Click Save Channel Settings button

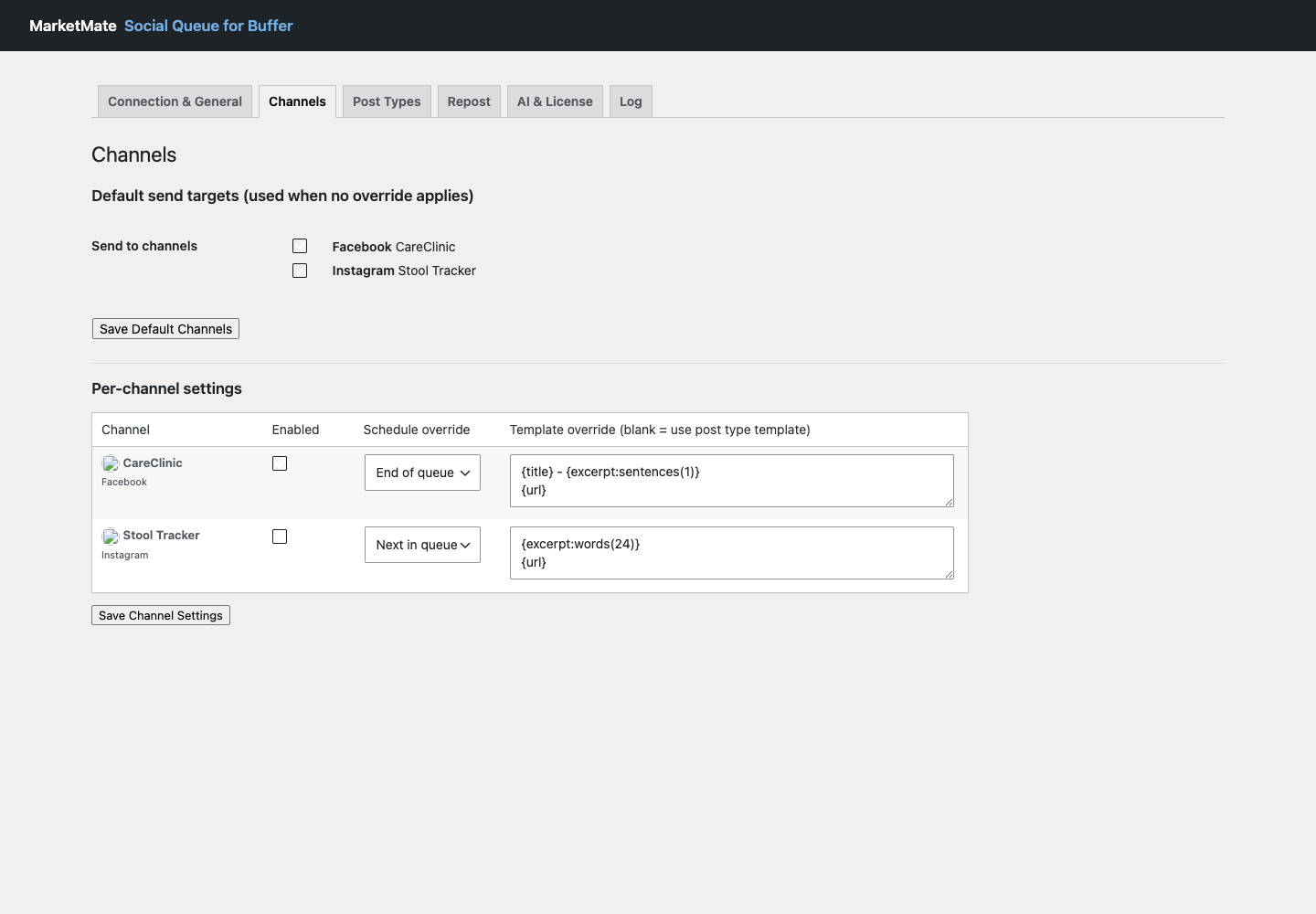click(161, 615)
